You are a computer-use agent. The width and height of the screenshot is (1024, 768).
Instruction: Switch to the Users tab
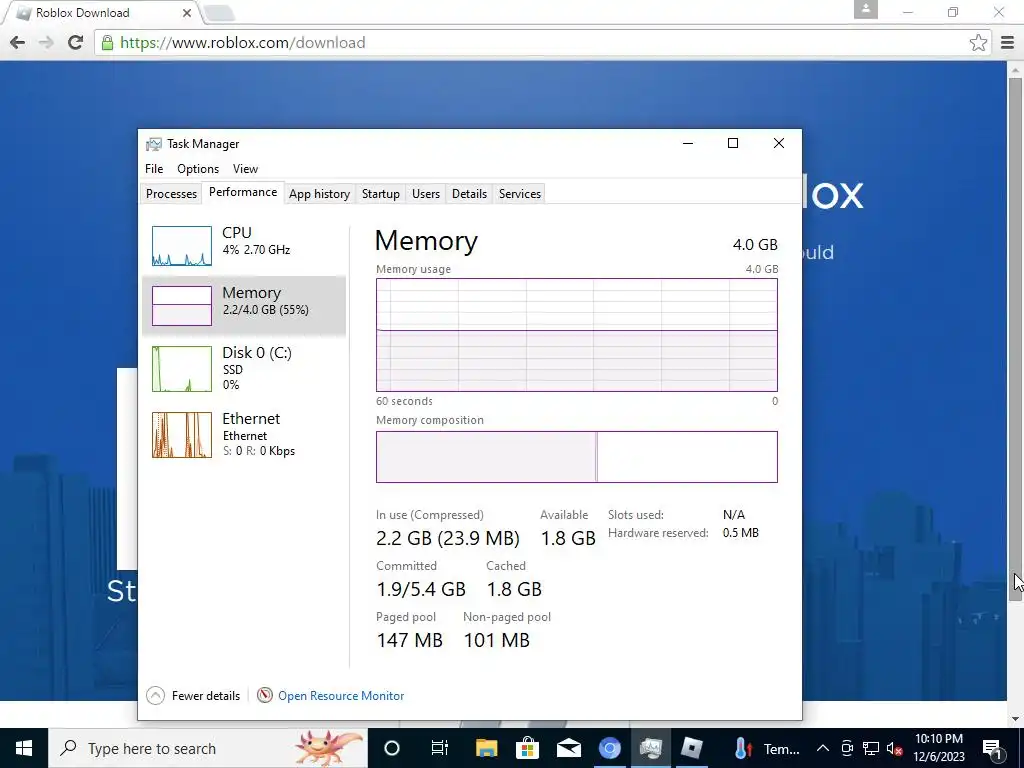426,193
